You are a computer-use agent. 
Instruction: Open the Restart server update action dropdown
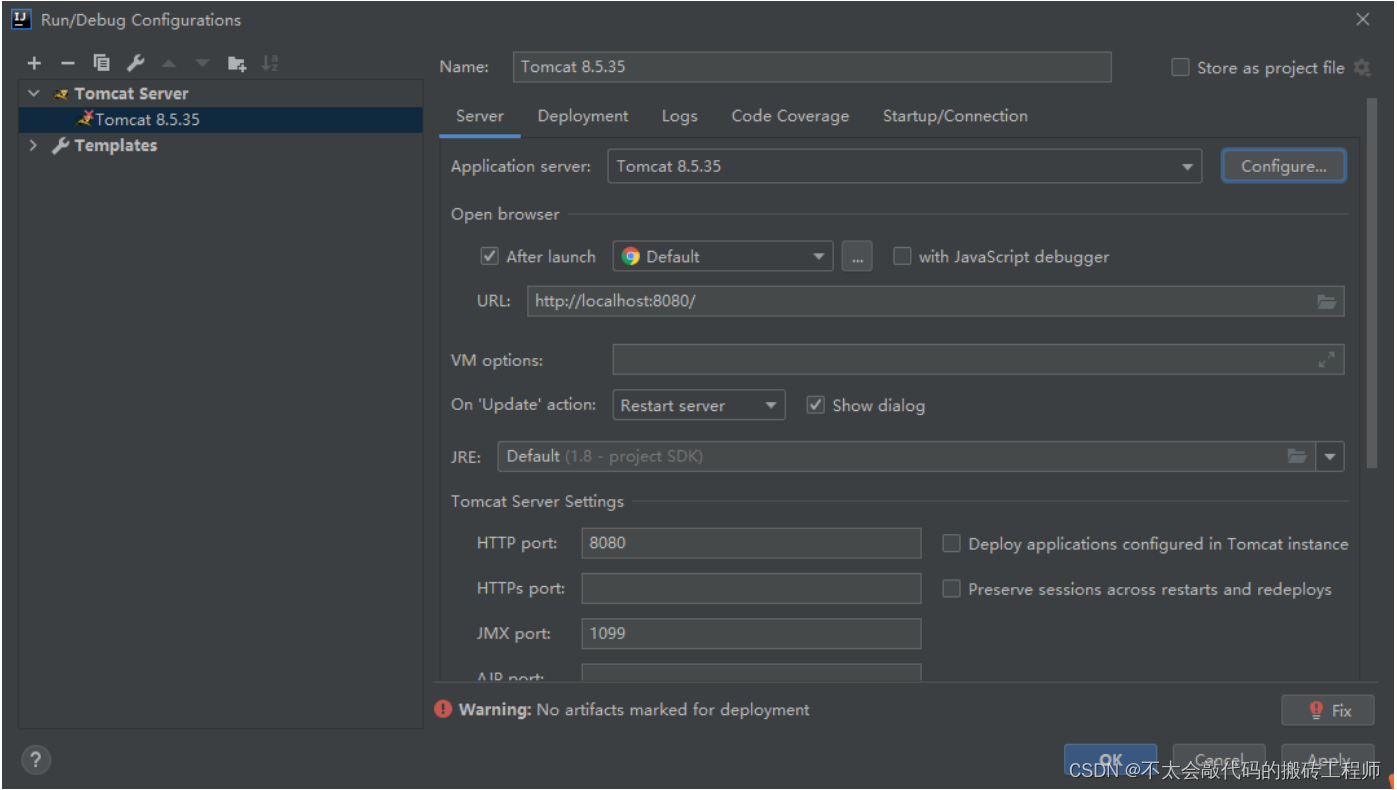698,405
